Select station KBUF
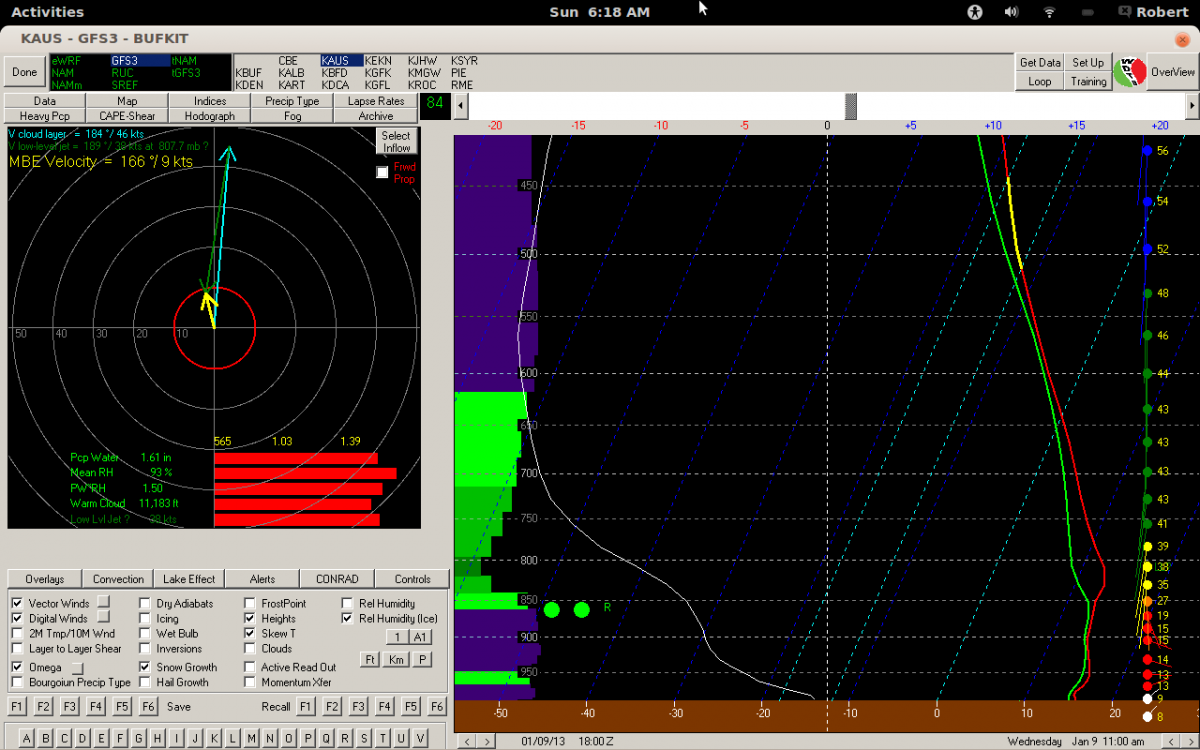Screen dimensions: 1200x750 (x=249, y=73)
